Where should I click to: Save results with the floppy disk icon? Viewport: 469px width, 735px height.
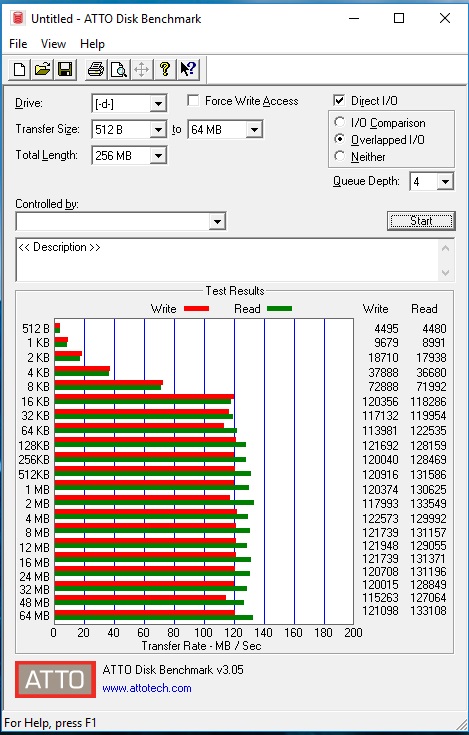click(65, 70)
